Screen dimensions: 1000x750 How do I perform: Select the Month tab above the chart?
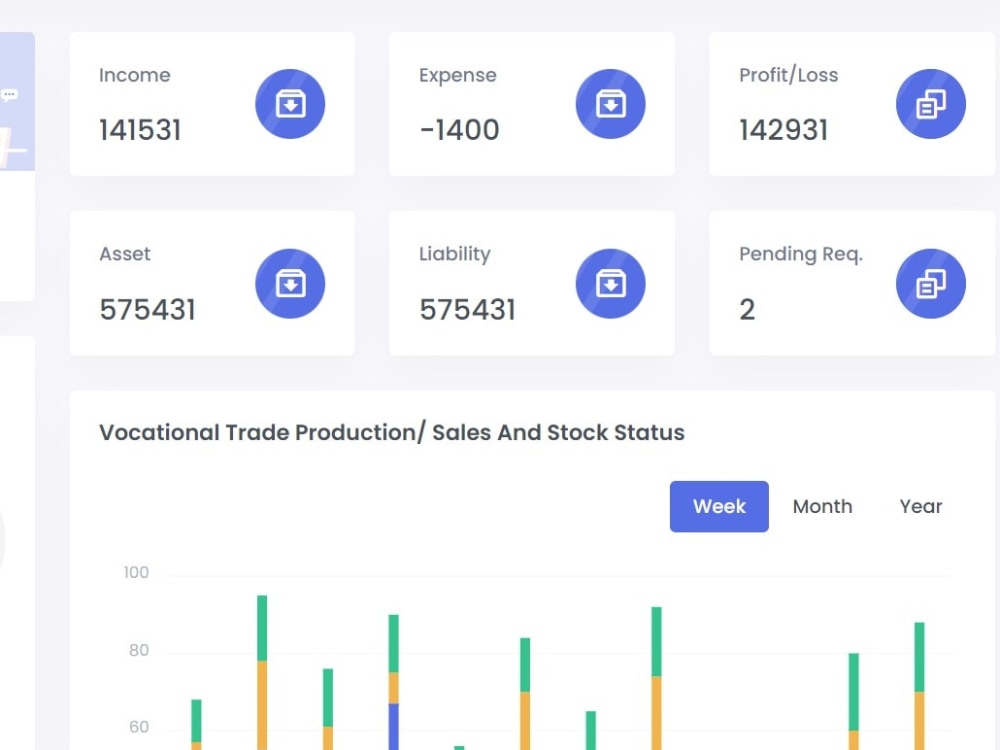(822, 506)
